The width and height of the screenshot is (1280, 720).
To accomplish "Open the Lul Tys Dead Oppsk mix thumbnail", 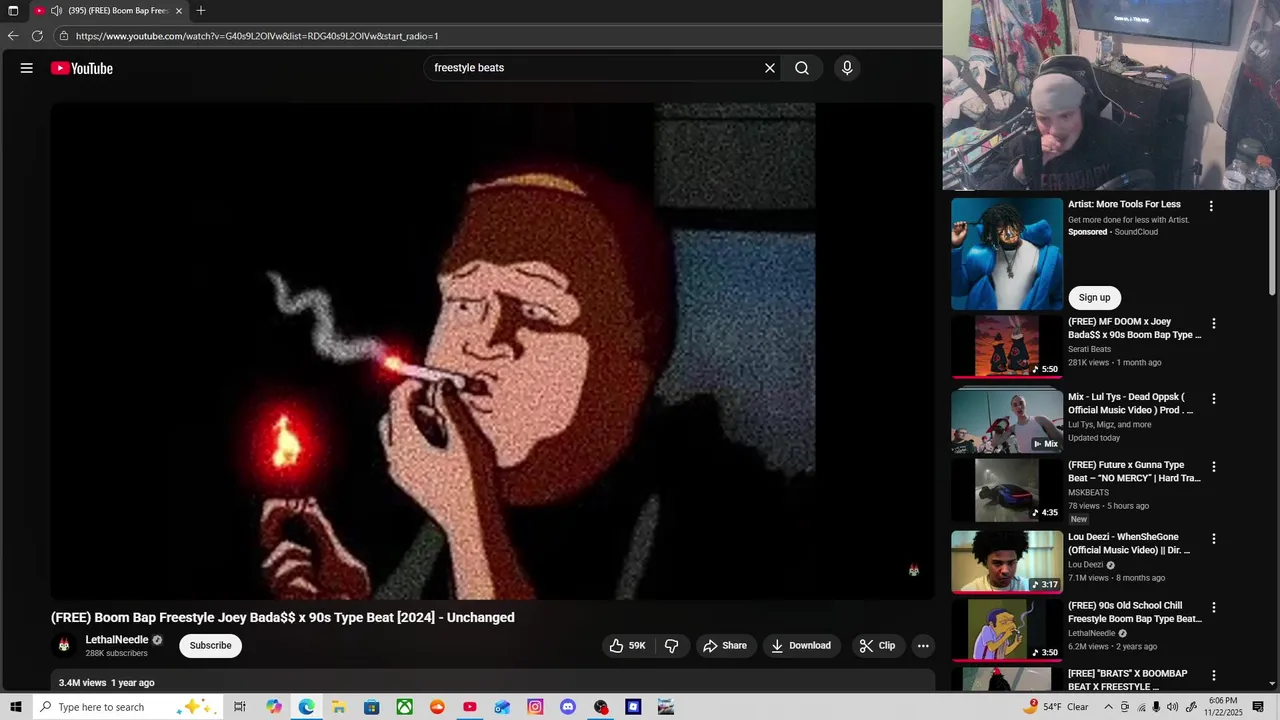I will [1007, 420].
